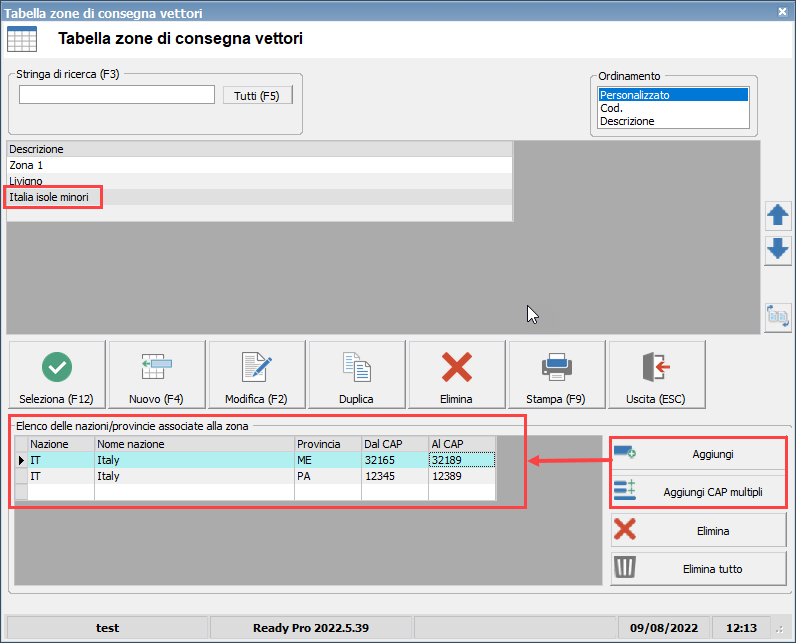Select Descrizione ordering option
This screenshot has width=796, height=643.
[673, 121]
